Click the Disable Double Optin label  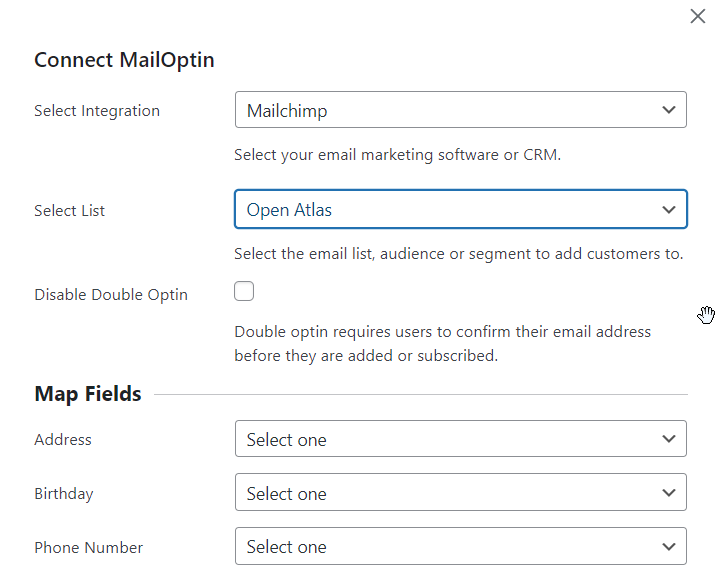(111, 295)
